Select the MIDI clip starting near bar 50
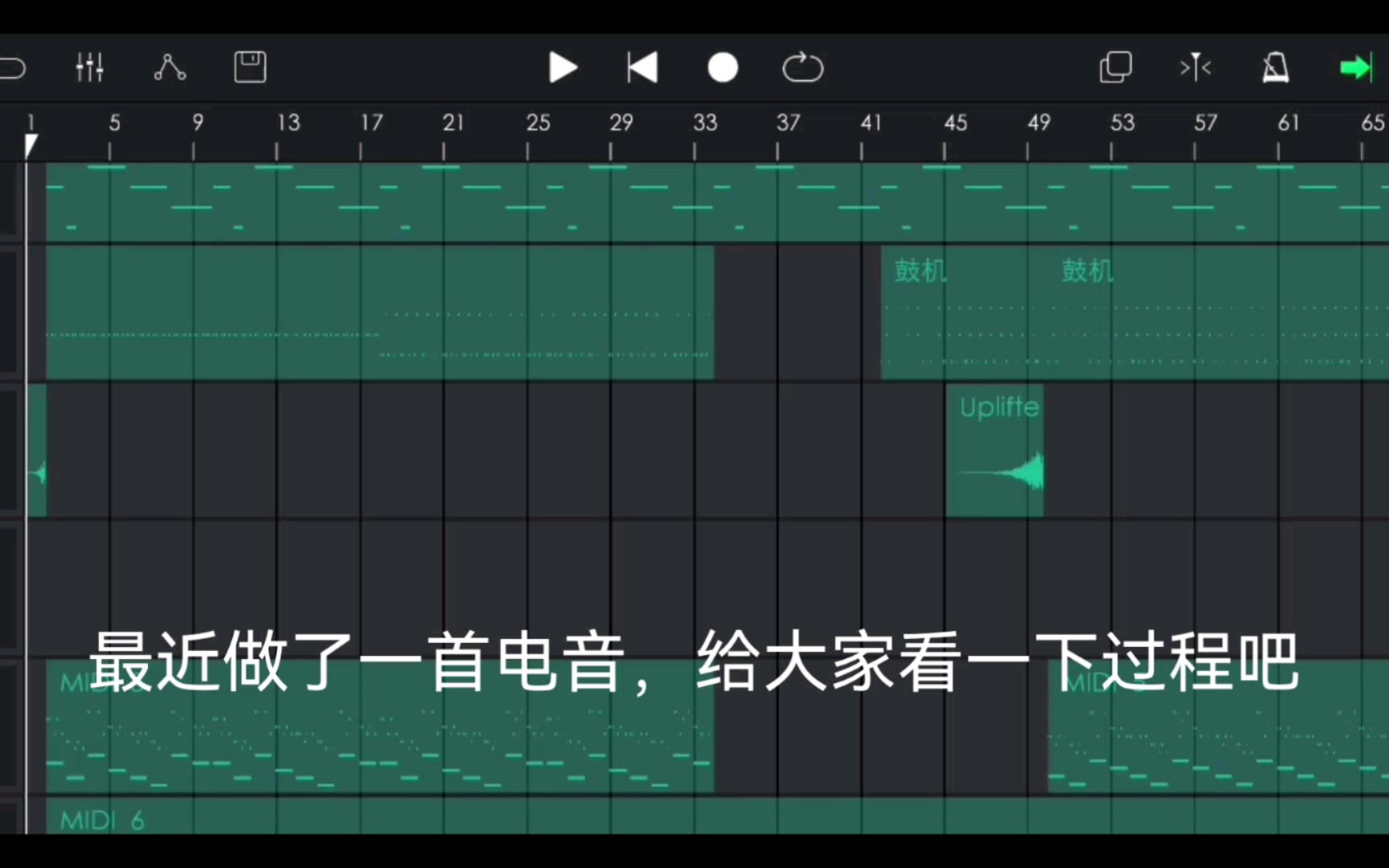Viewport: 1389px width, 868px height. click(1219, 727)
